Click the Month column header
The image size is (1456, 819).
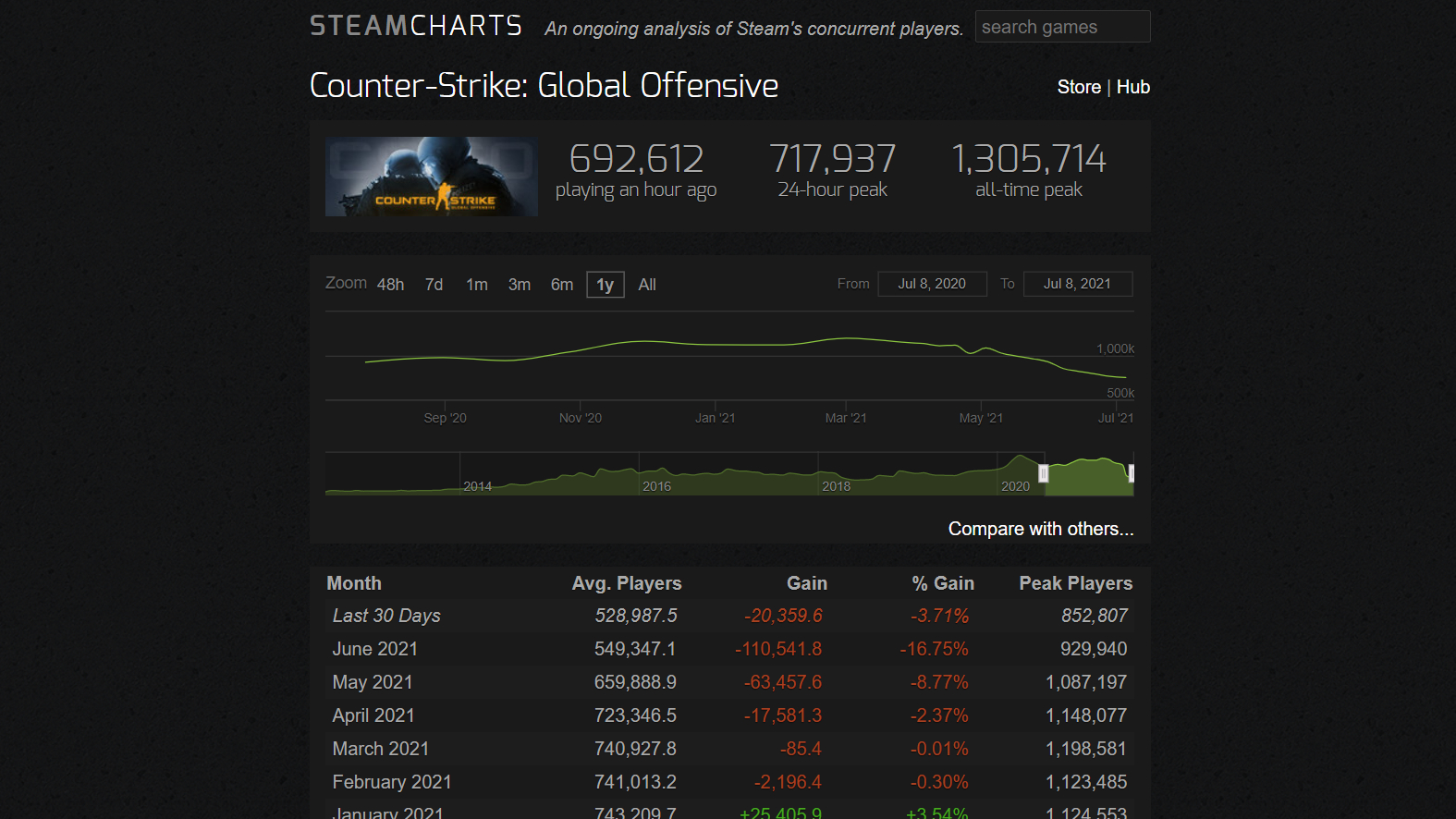[354, 583]
